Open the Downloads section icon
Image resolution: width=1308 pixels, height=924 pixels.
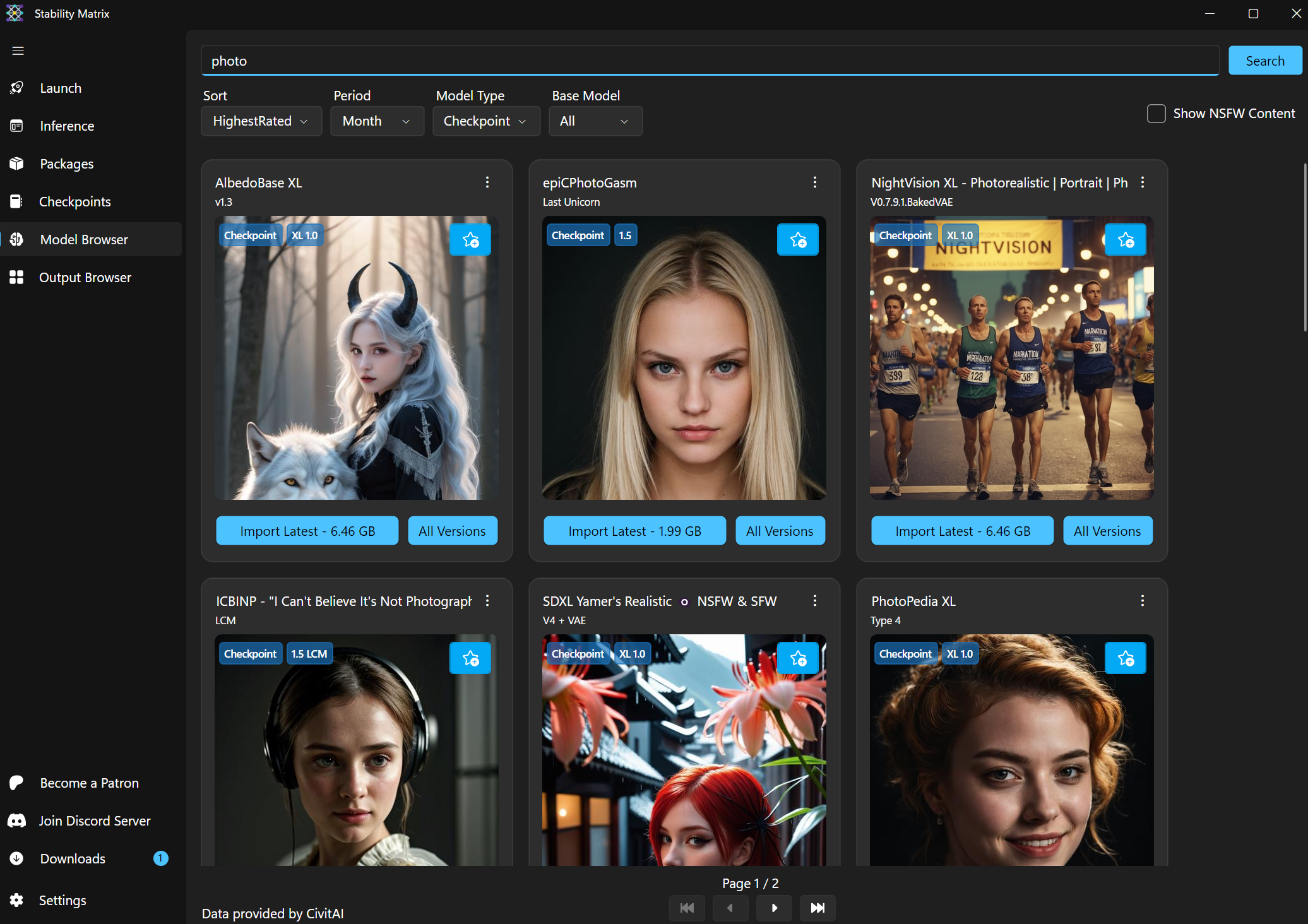point(17,858)
